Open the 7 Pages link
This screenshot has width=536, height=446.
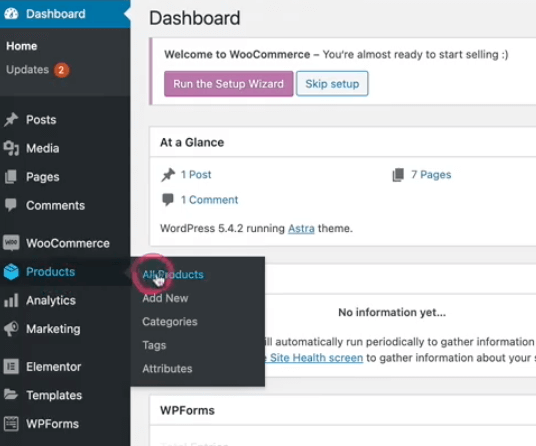431,175
